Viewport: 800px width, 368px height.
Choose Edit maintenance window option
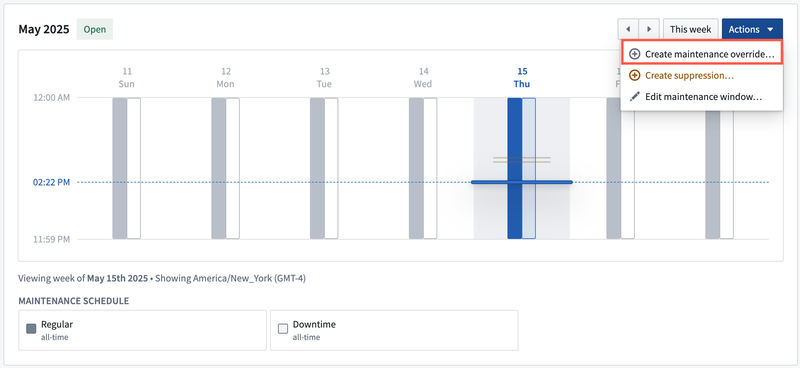click(702, 96)
